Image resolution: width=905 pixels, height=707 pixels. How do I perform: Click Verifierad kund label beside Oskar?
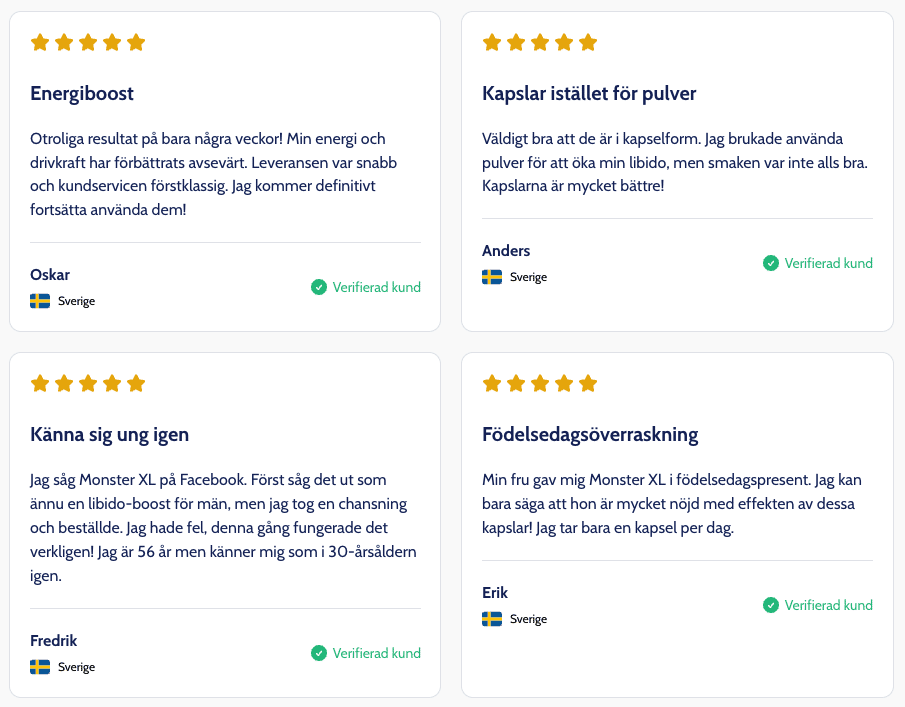click(x=376, y=287)
